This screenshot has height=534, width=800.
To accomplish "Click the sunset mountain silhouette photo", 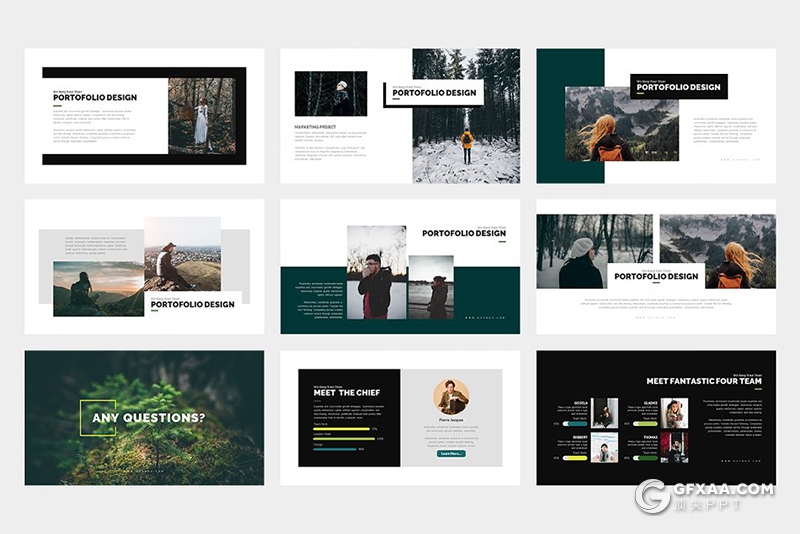I will pos(98,289).
